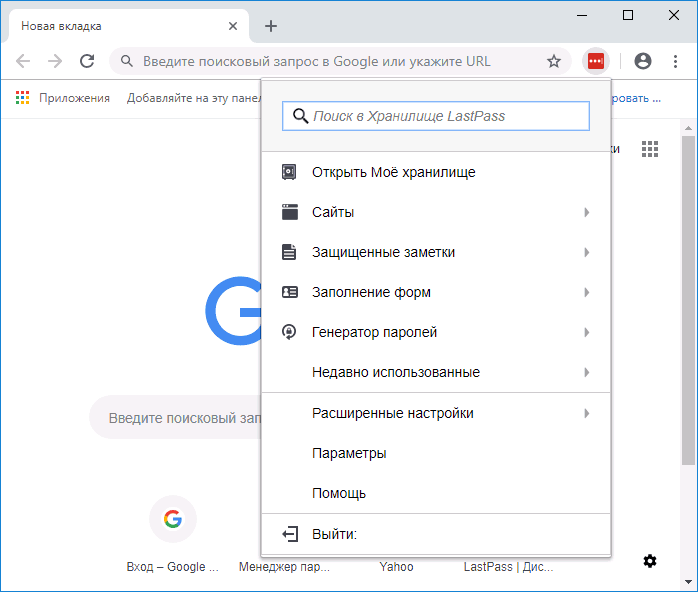
Task: Click the page customize gear icon
Action: pyautogui.click(x=650, y=561)
